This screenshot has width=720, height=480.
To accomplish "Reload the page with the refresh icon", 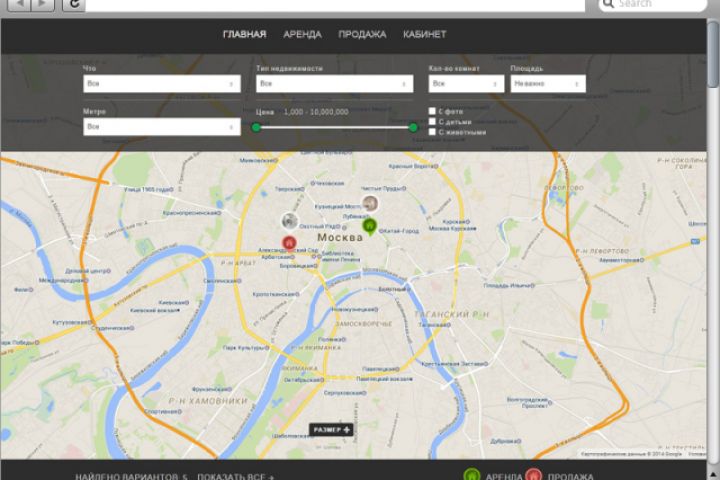I will [x=74, y=5].
